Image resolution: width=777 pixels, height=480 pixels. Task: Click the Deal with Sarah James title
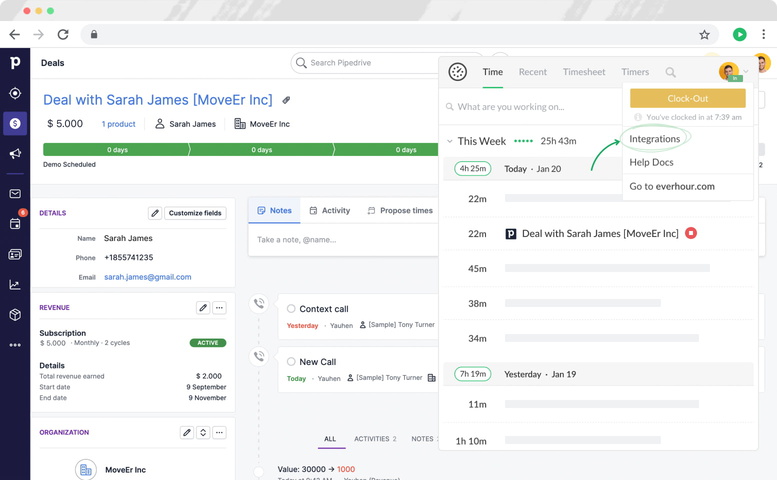[158, 100]
